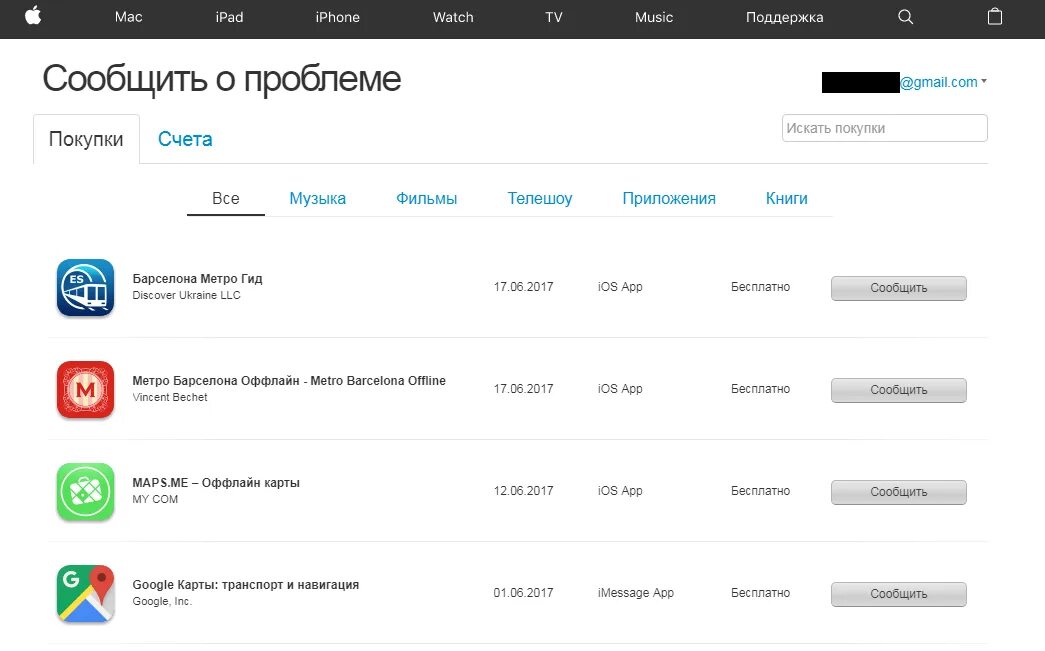Click the Google Карты app icon
This screenshot has width=1045, height=651.
85,593
